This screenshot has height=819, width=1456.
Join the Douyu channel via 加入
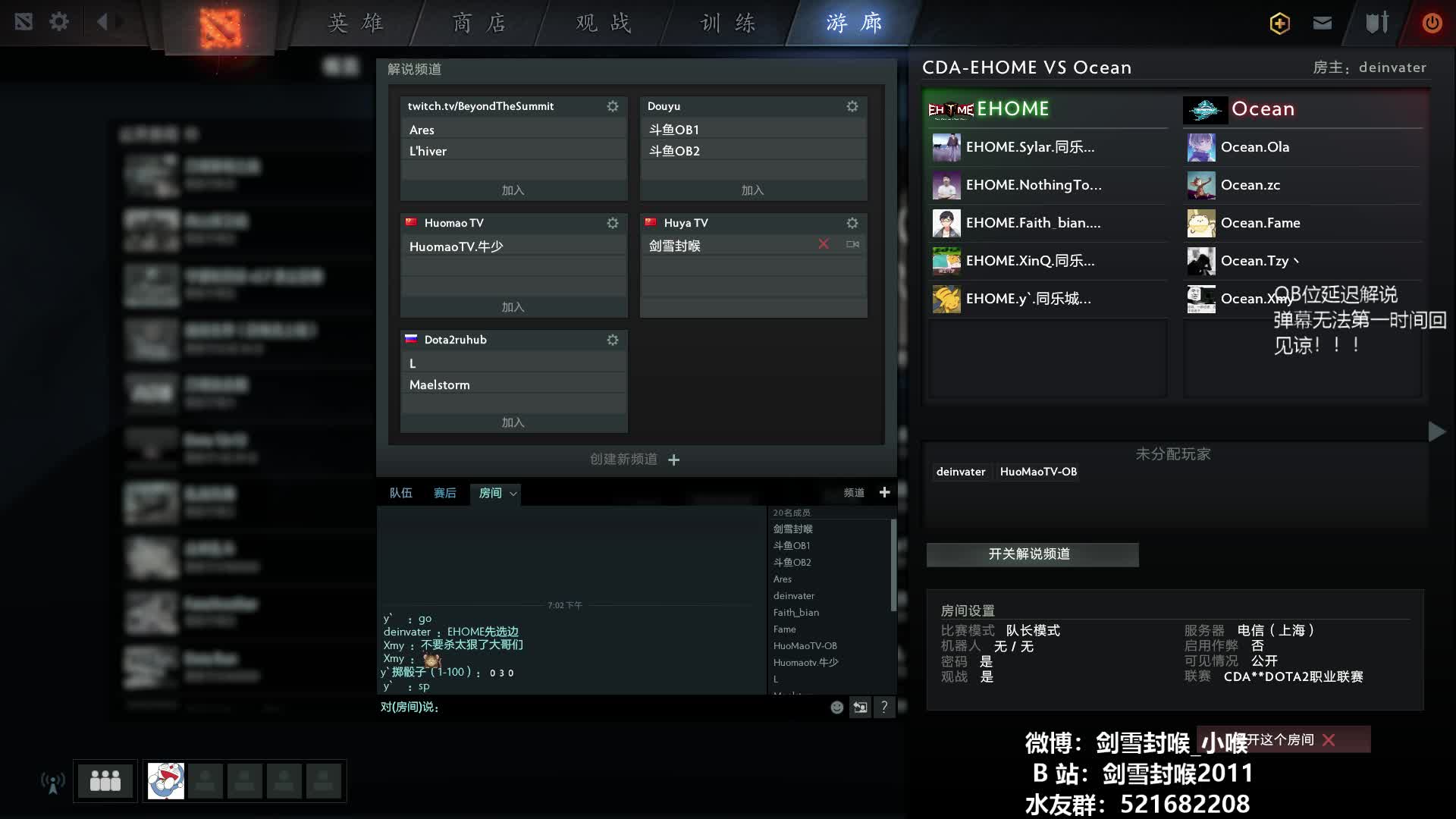pyautogui.click(x=753, y=190)
